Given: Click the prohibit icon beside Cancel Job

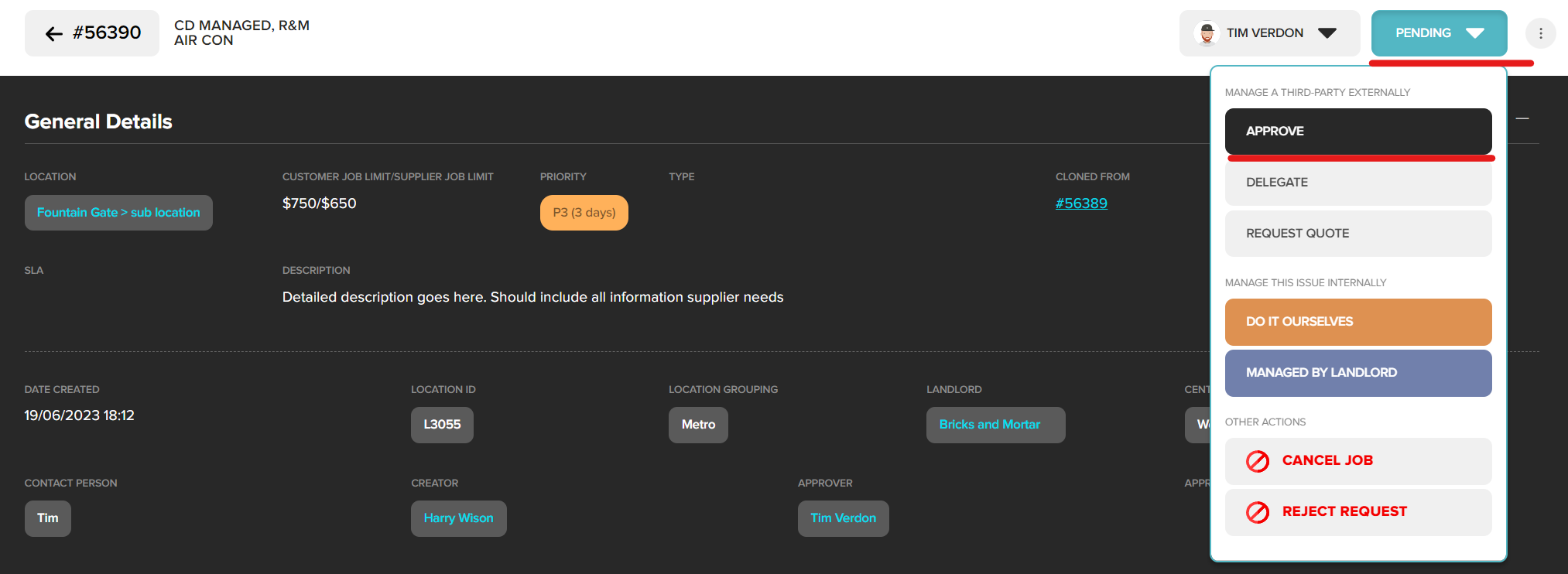Looking at the screenshot, I should point(1257,461).
